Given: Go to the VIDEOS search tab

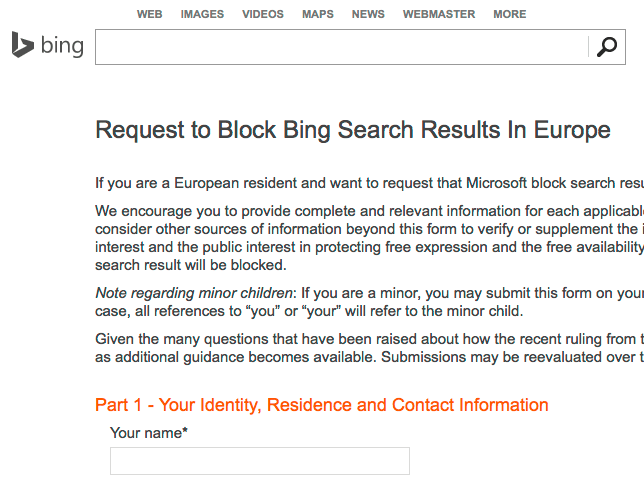Looking at the screenshot, I should (263, 14).
